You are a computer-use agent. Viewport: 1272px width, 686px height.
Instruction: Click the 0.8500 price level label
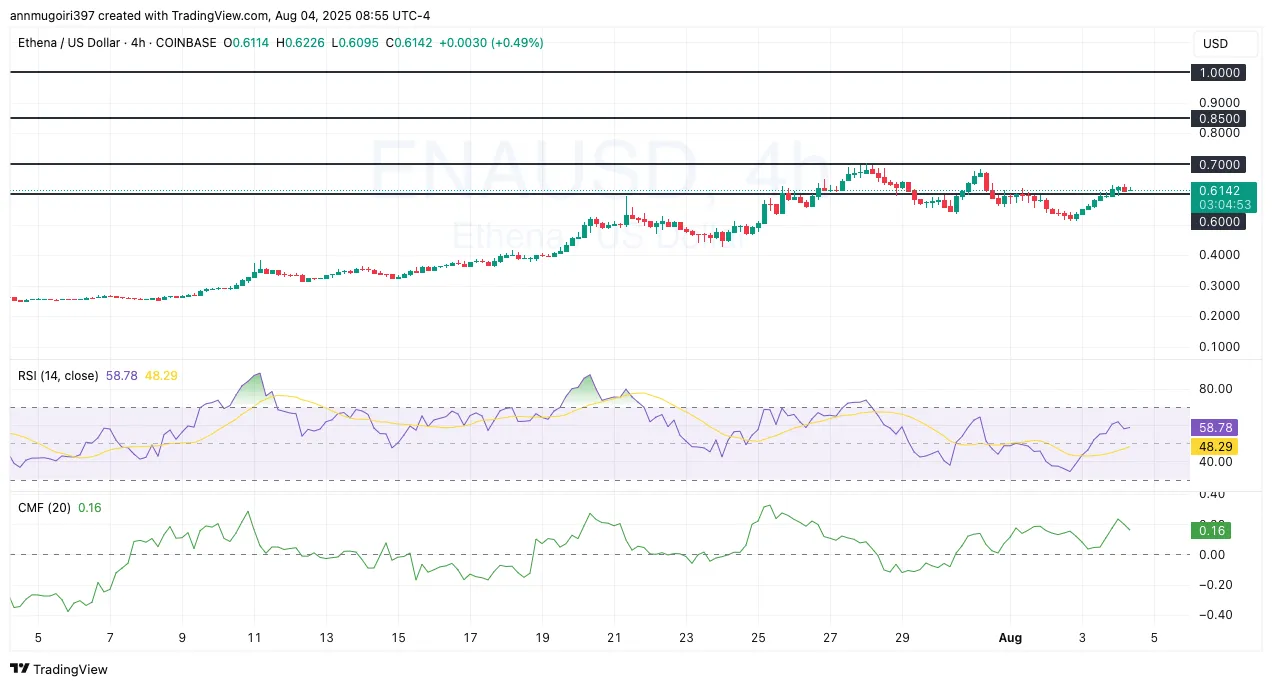pyautogui.click(x=1218, y=118)
